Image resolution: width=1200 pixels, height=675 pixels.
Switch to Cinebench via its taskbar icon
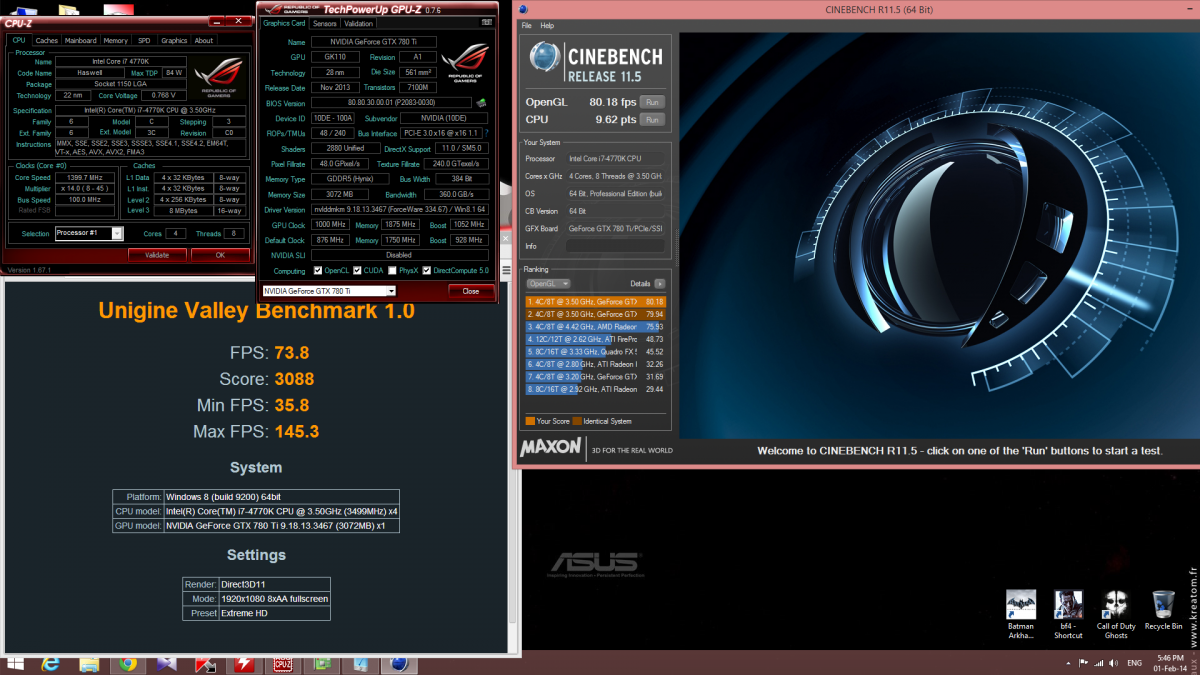(398, 663)
